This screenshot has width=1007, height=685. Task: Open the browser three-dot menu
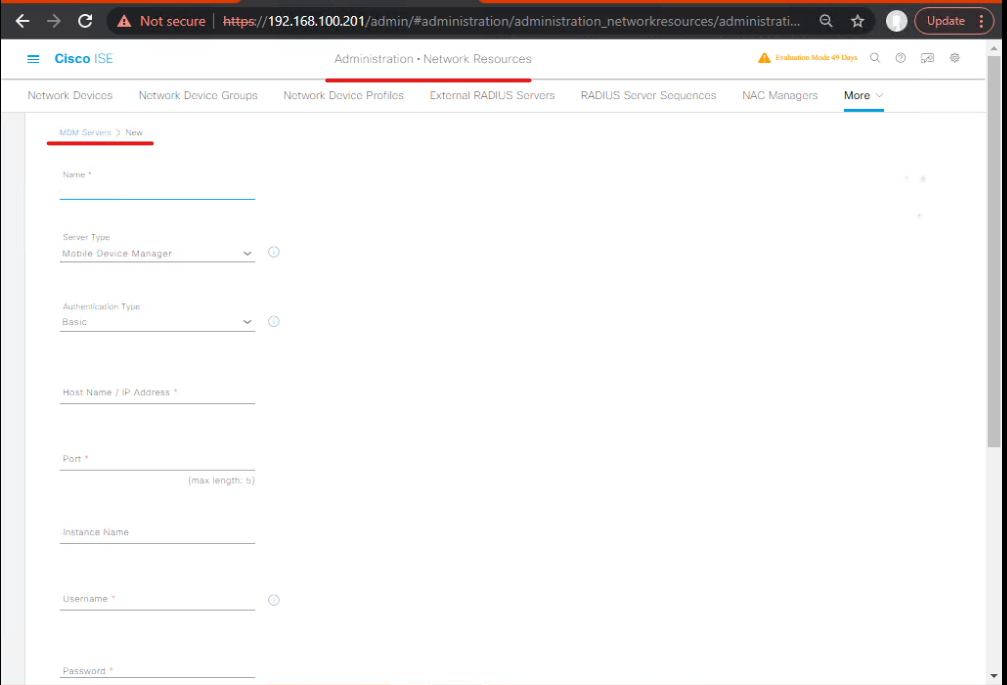(x=981, y=21)
